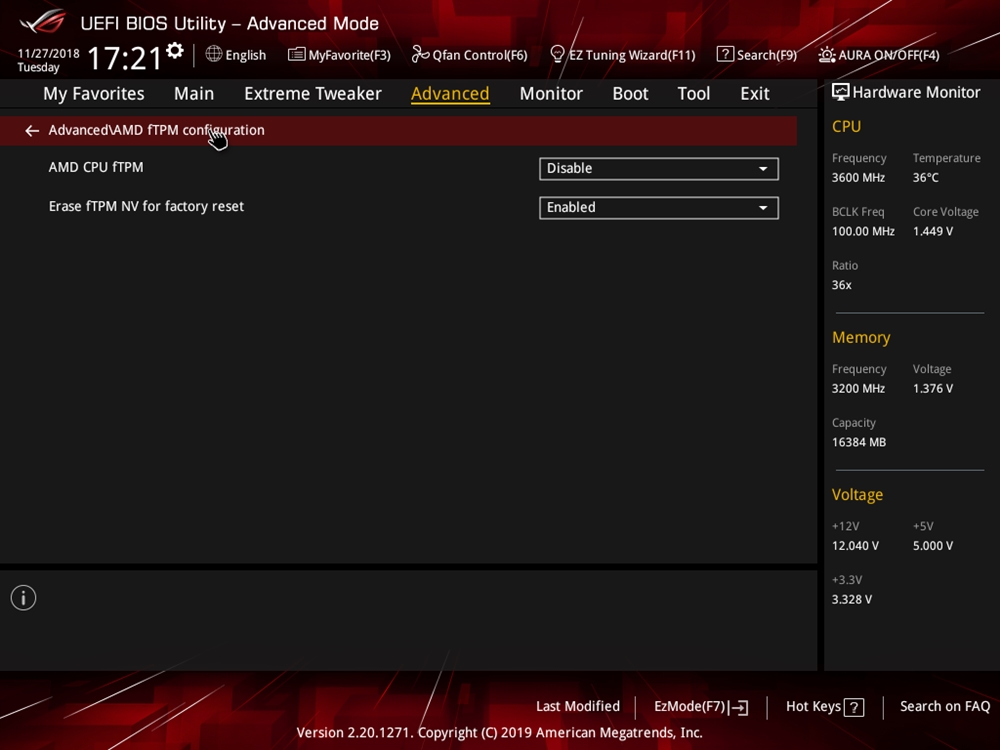Viewport: 1000px width, 750px height.
Task: Click memory frequency value 3200 MHz
Action: (x=858, y=388)
